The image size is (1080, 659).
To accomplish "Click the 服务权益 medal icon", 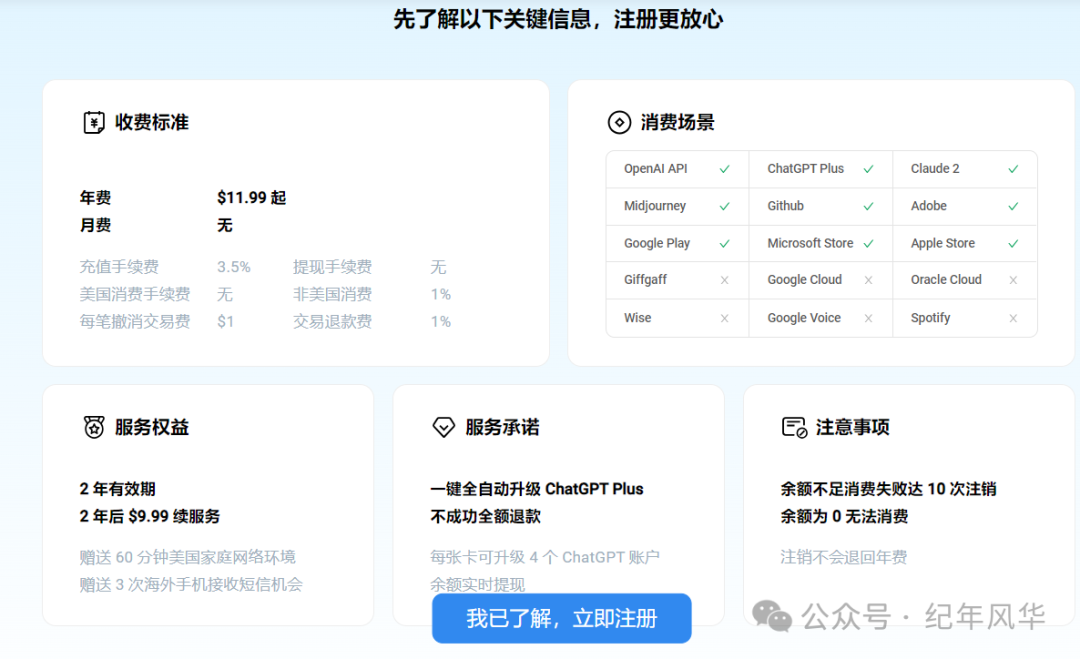I will [x=93, y=427].
